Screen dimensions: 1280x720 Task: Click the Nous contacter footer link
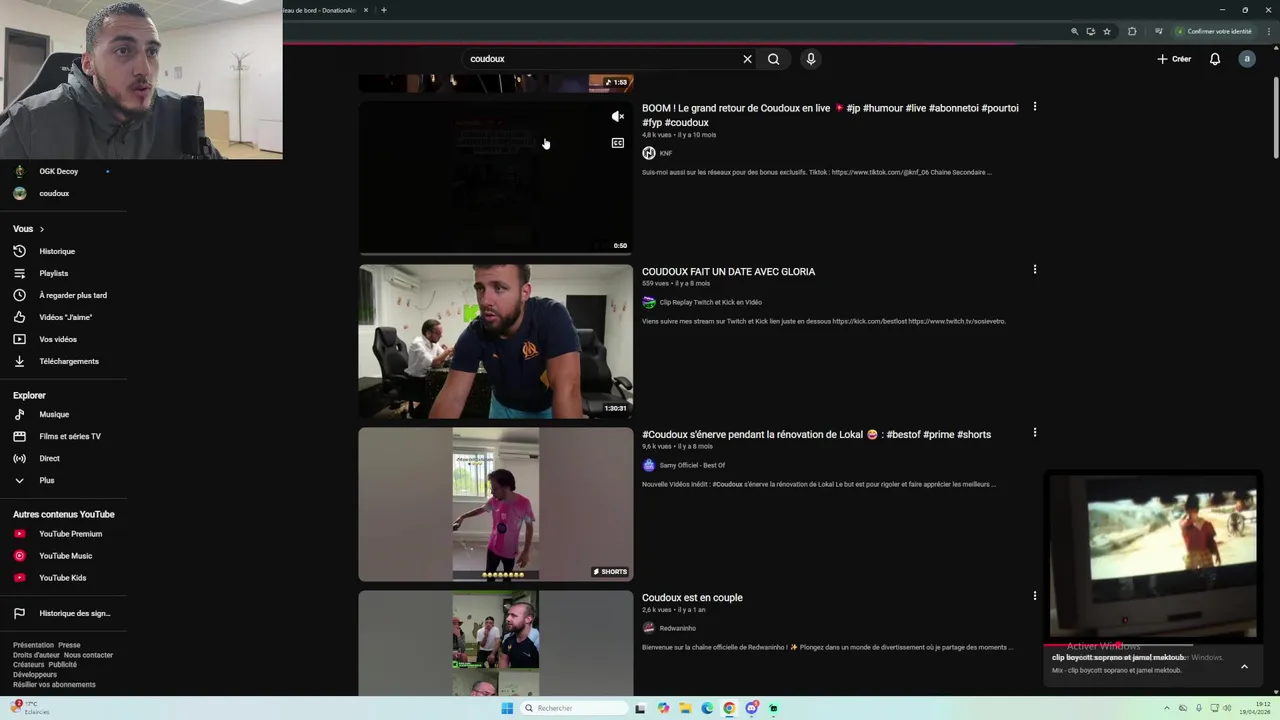[88, 655]
